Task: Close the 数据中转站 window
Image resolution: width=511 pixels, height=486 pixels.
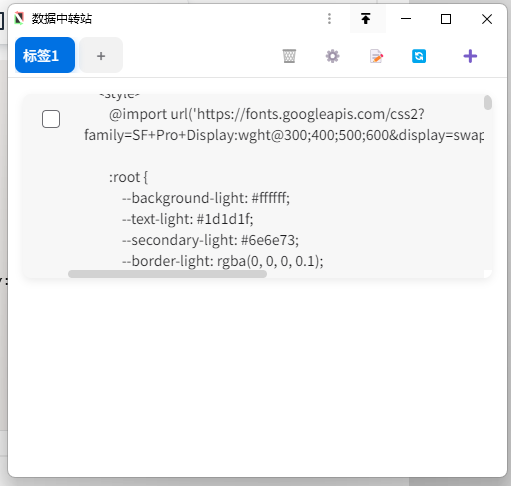Action: [487, 19]
